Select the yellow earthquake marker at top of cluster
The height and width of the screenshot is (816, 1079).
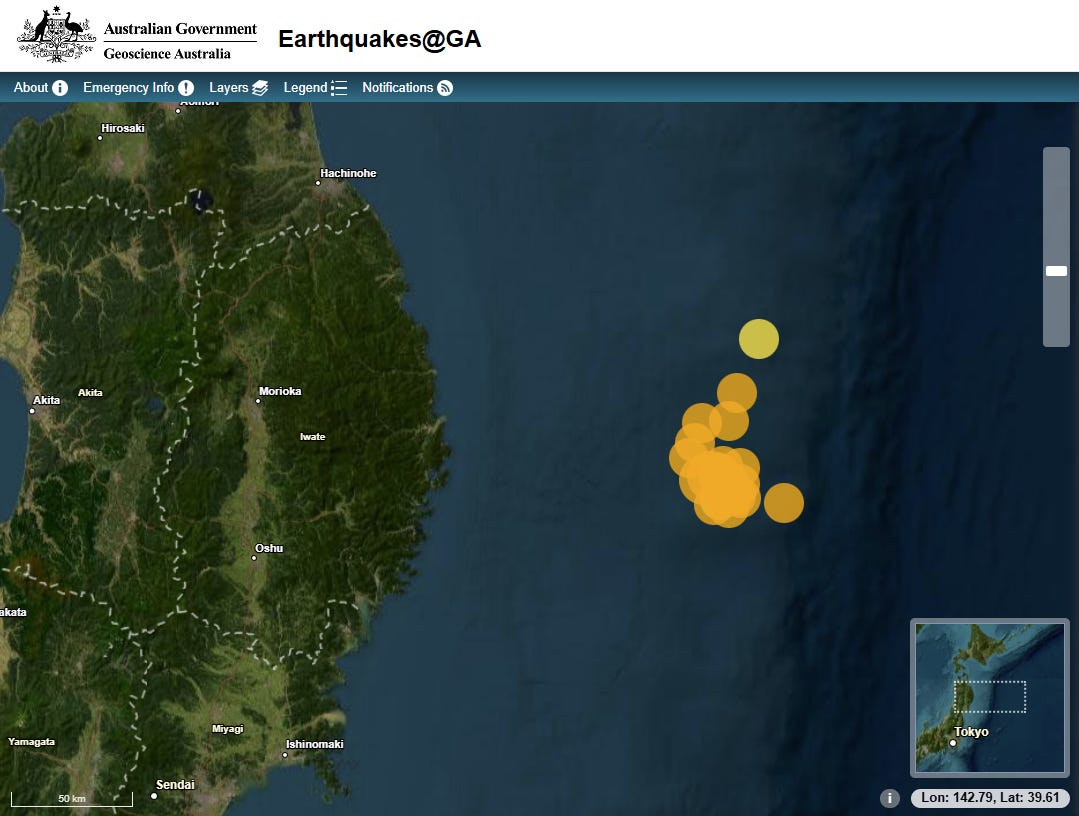click(x=759, y=339)
